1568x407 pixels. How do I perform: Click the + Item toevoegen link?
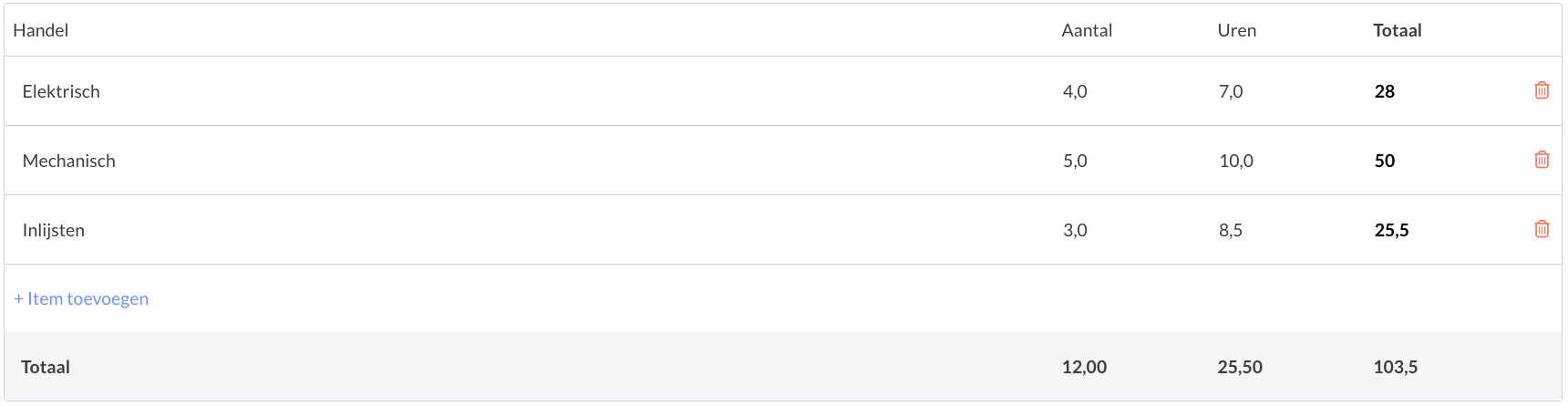click(x=81, y=298)
